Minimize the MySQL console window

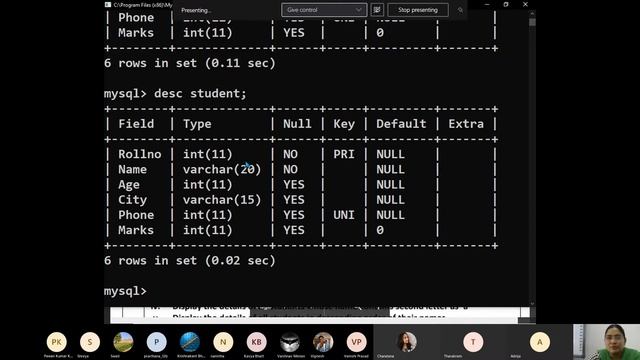(487, 4)
